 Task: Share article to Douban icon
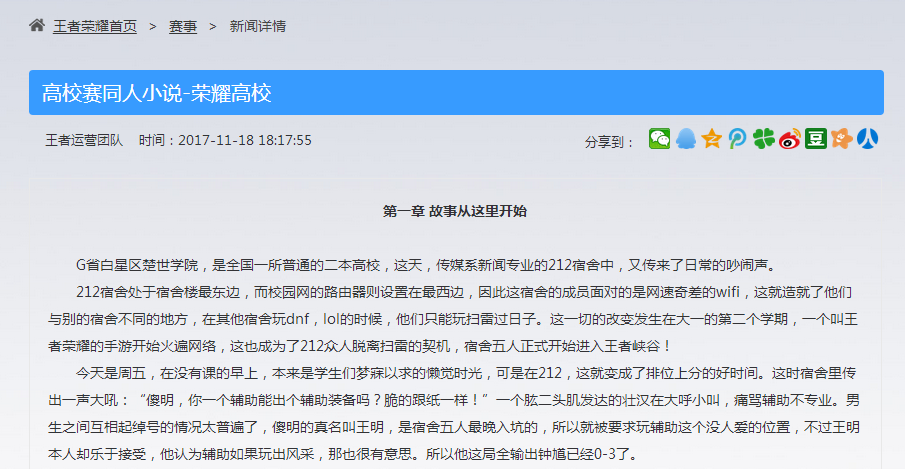pos(816,139)
